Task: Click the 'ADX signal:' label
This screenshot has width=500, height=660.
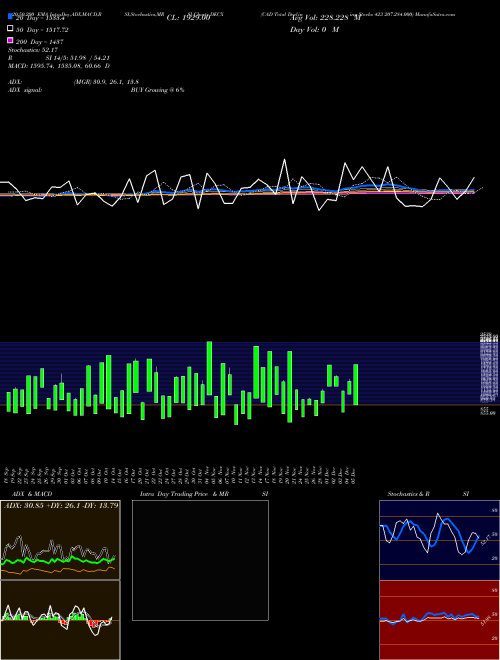Action: (25, 90)
